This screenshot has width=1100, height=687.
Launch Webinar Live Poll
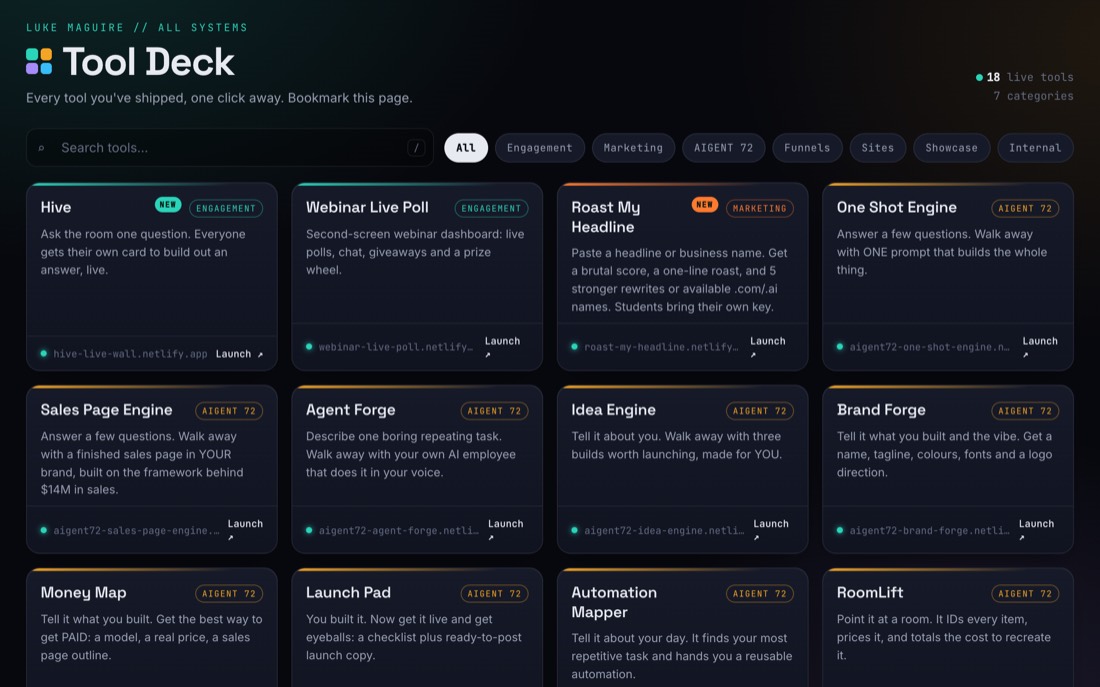[502, 347]
